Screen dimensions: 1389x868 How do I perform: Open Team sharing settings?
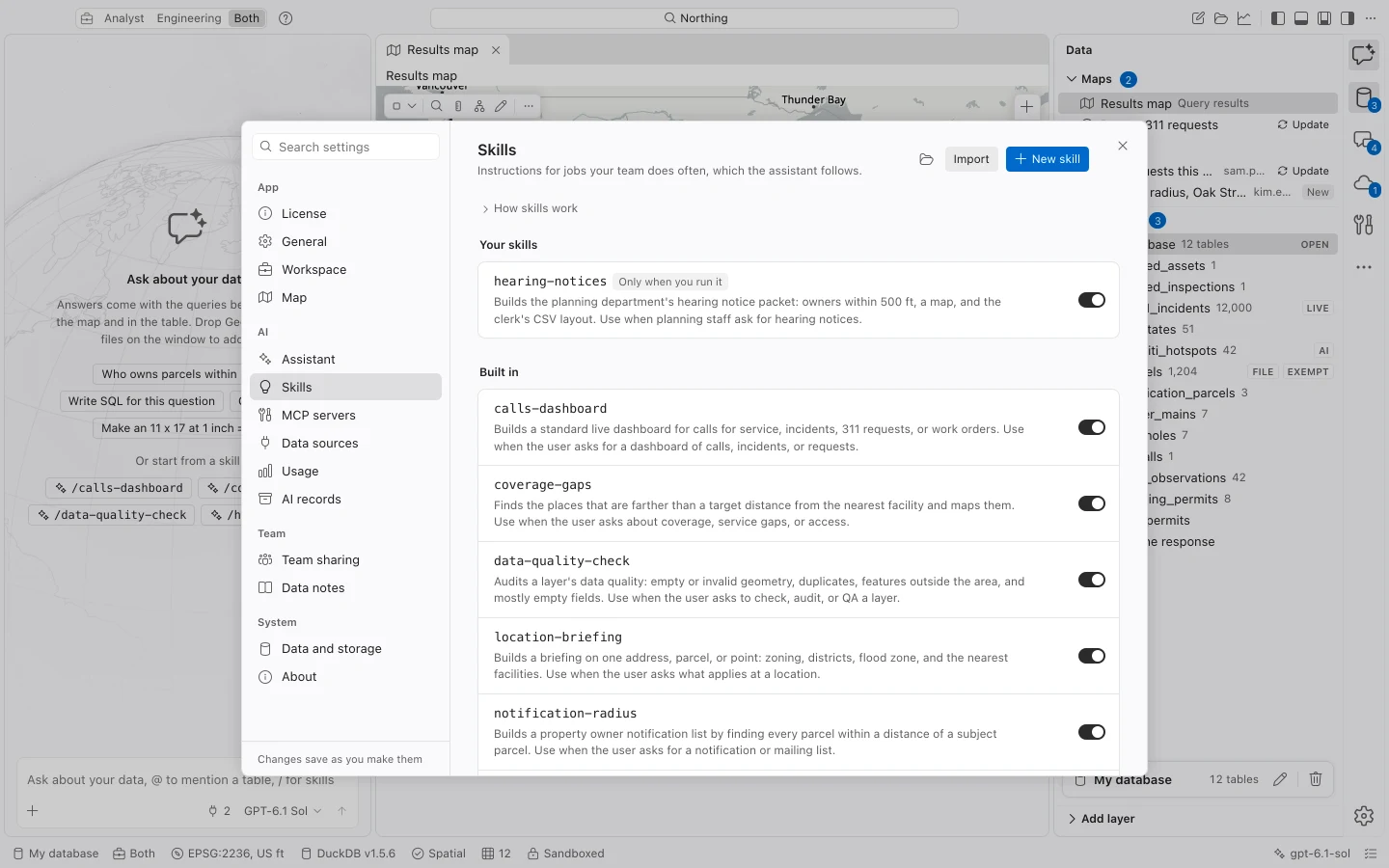tap(345, 560)
